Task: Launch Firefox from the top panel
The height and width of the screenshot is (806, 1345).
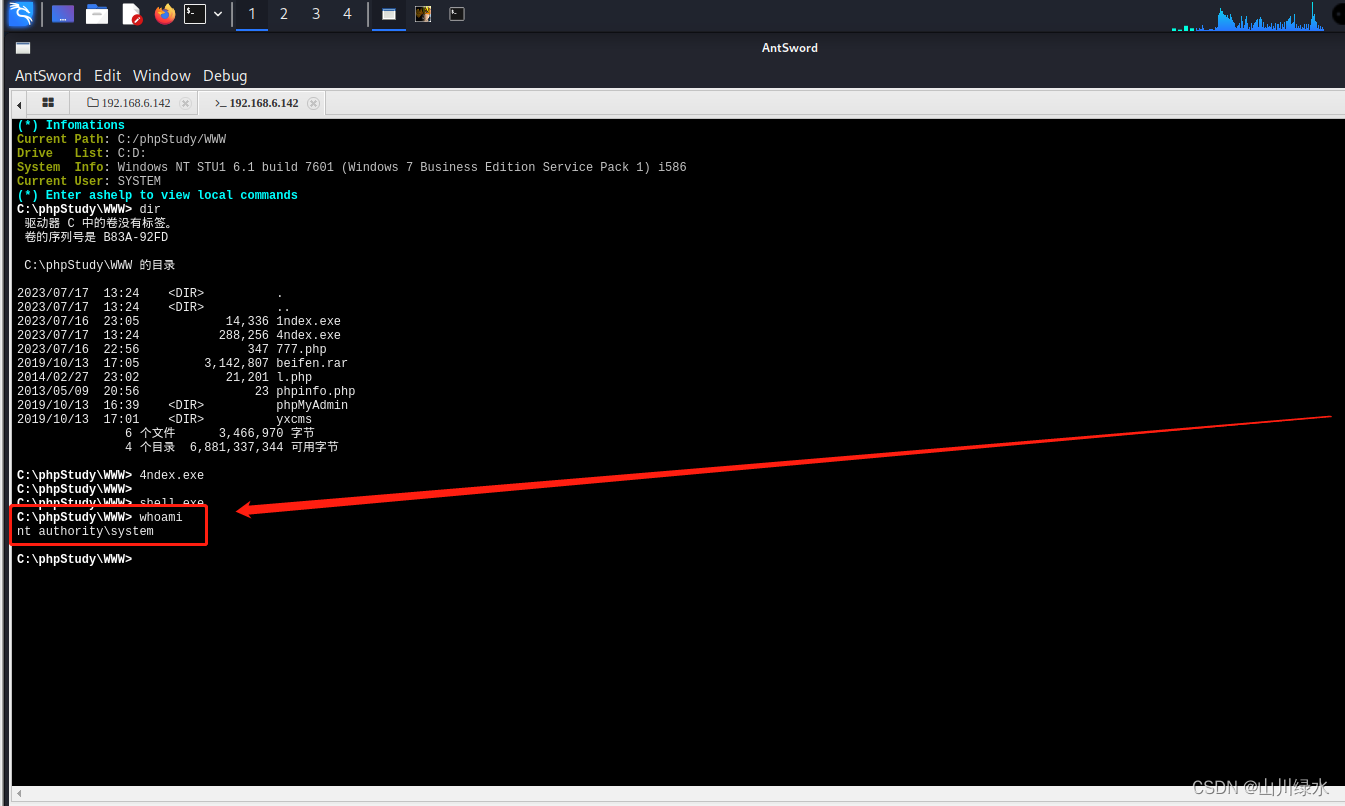Action: tap(165, 14)
